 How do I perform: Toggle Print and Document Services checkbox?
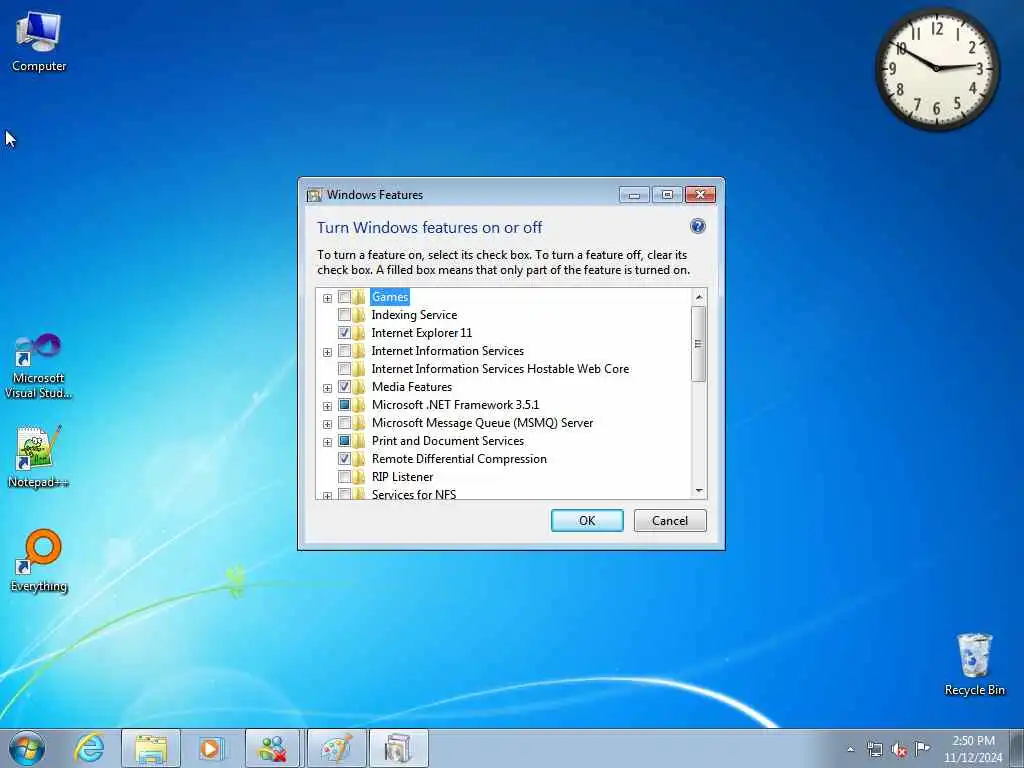(344, 441)
